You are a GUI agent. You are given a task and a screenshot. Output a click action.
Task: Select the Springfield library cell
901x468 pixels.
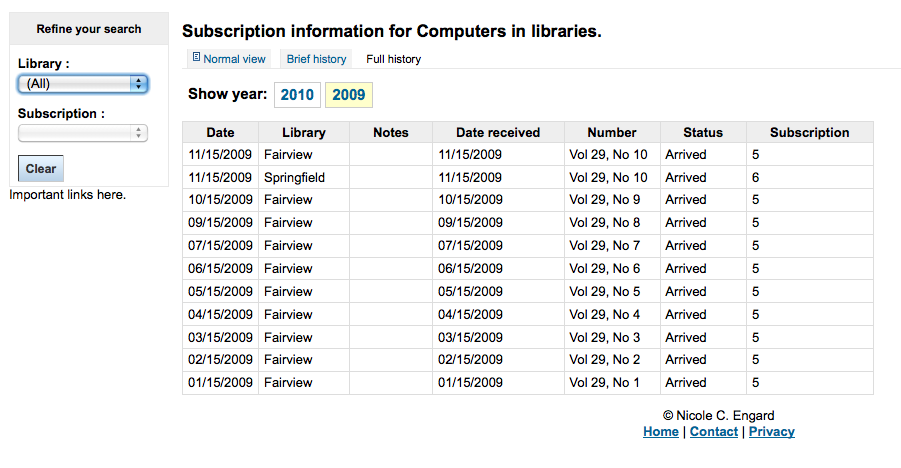point(294,177)
